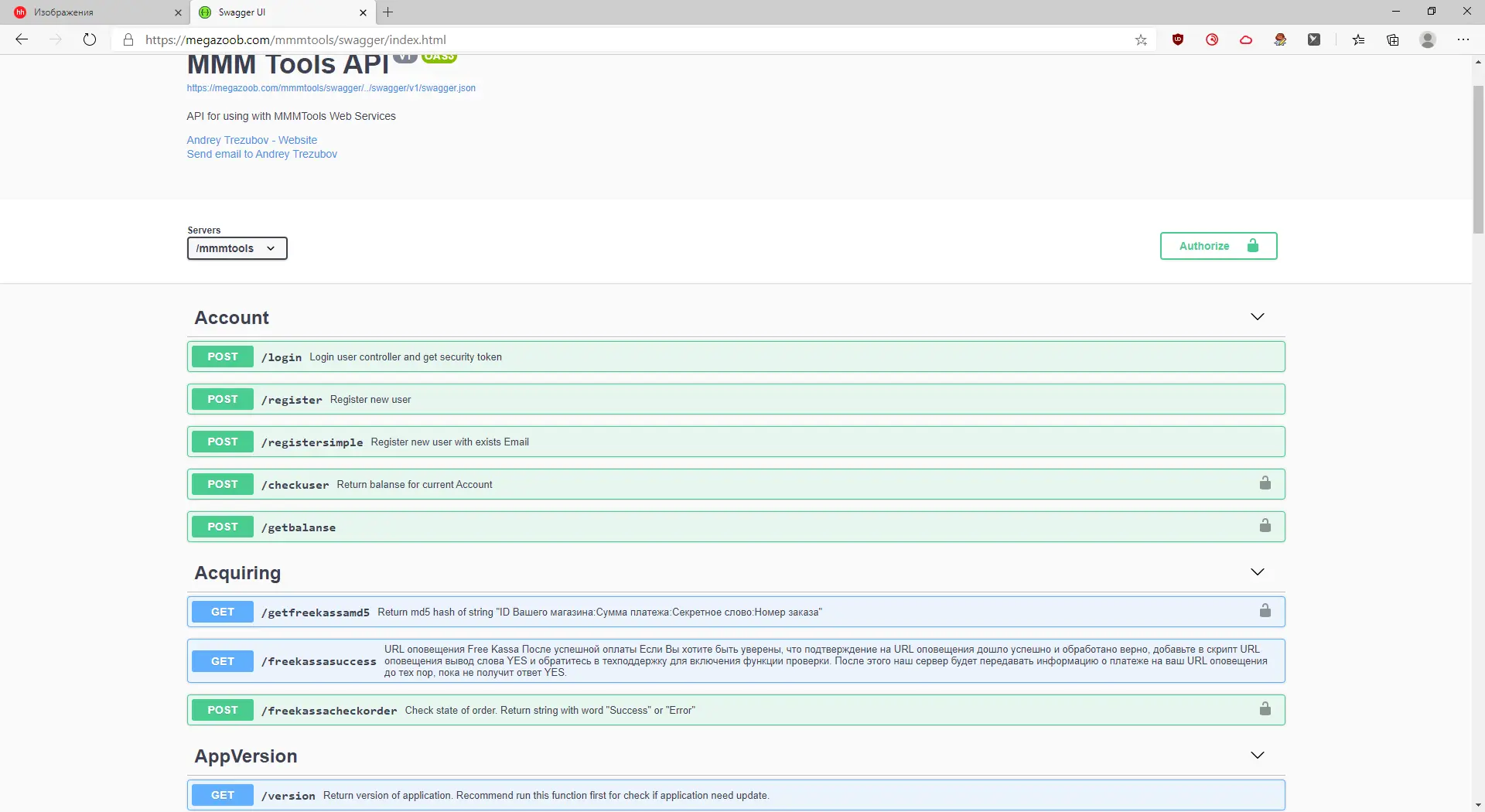Reload the Swagger UI page
The image size is (1485, 812).
coord(90,39)
